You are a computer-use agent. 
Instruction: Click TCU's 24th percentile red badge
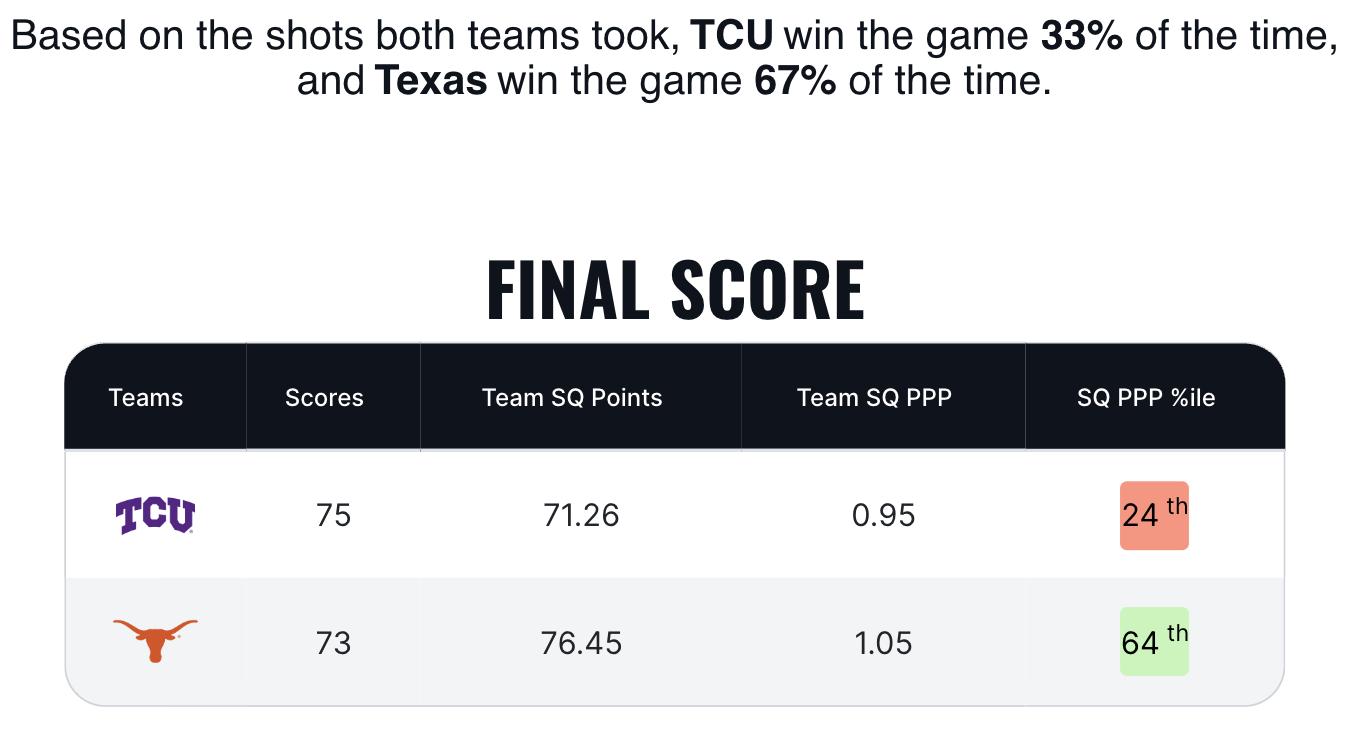(x=1154, y=515)
